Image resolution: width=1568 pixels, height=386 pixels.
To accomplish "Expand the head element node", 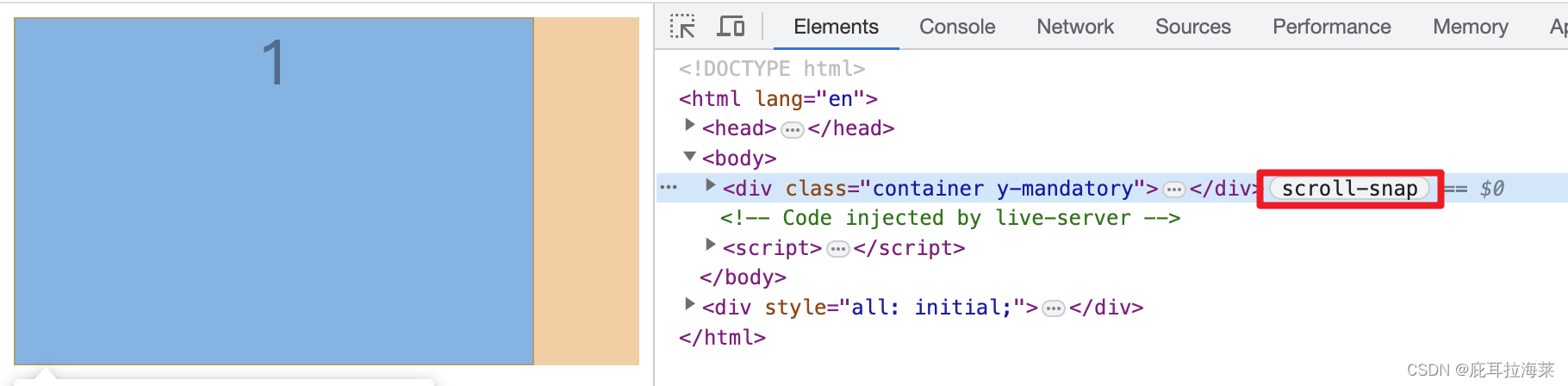I will (689, 126).
